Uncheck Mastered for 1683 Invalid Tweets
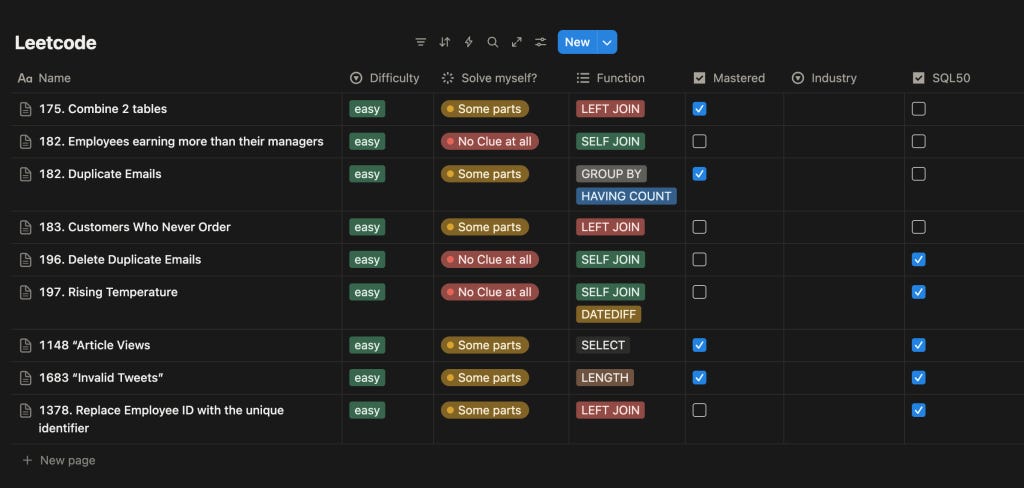 [x=699, y=378]
